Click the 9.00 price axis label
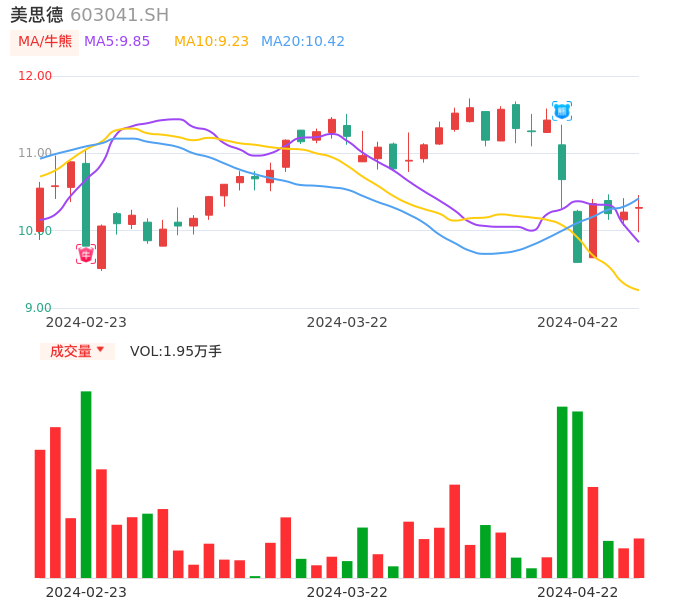 pos(38,308)
